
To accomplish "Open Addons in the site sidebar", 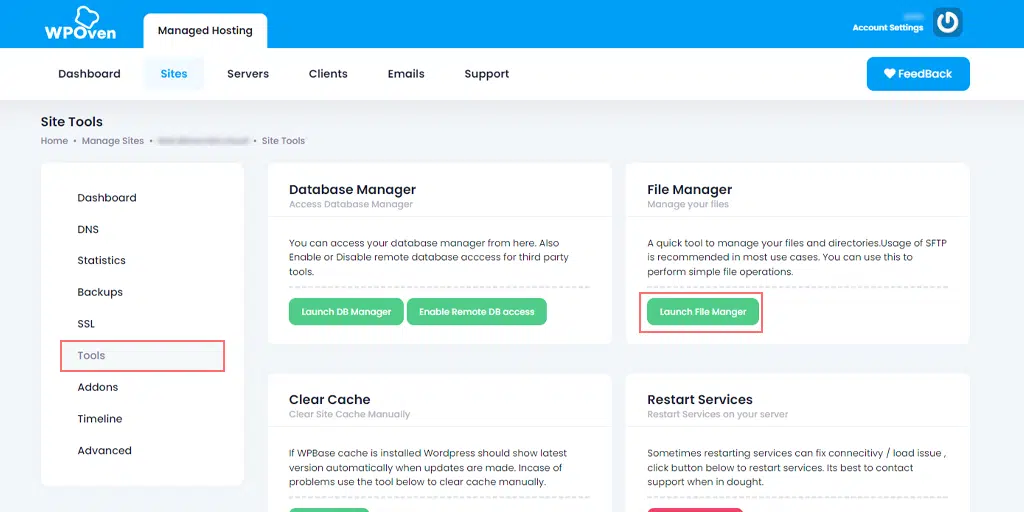I will click(98, 387).
